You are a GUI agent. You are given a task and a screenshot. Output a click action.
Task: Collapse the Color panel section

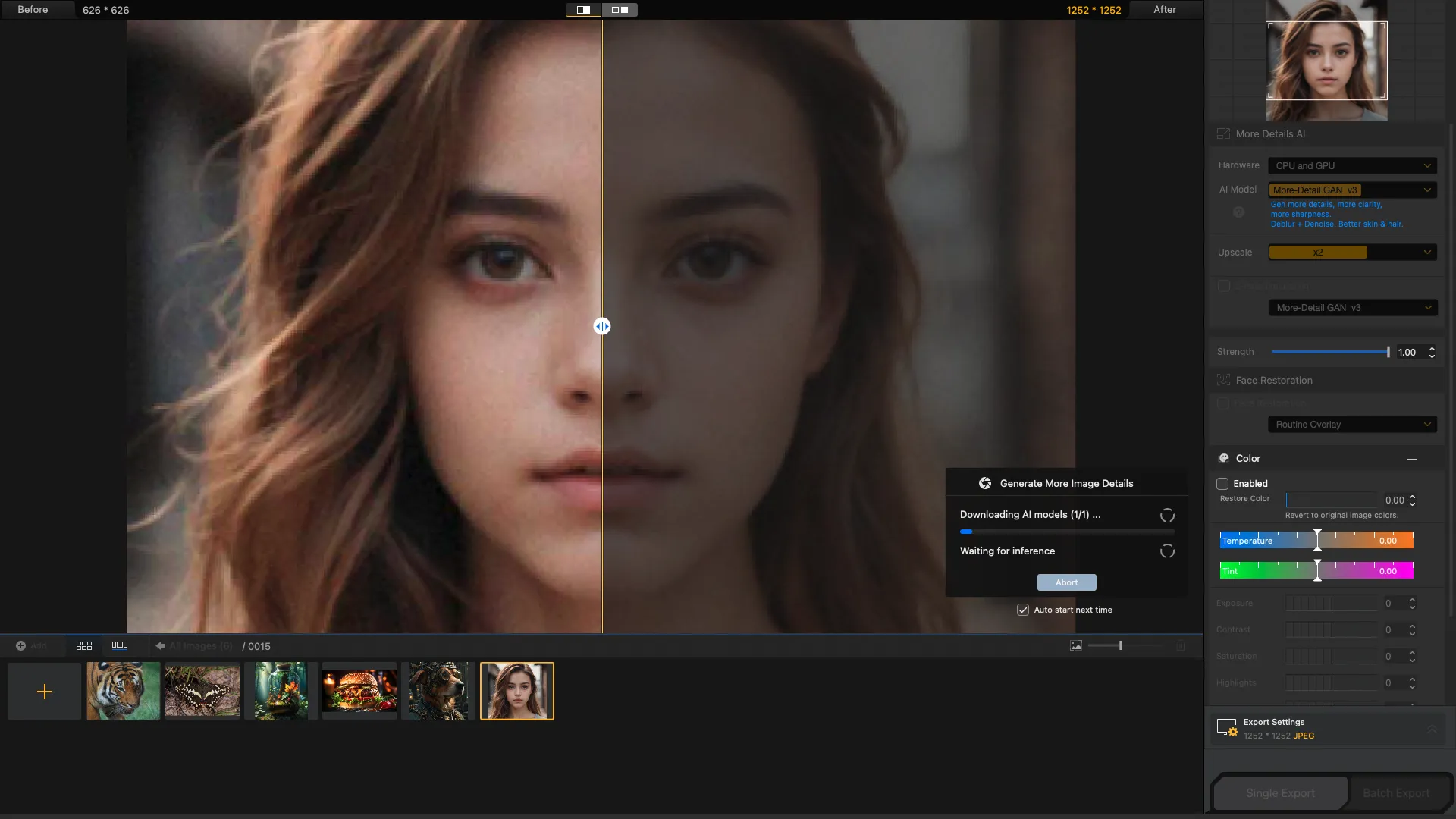coord(1411,459)
